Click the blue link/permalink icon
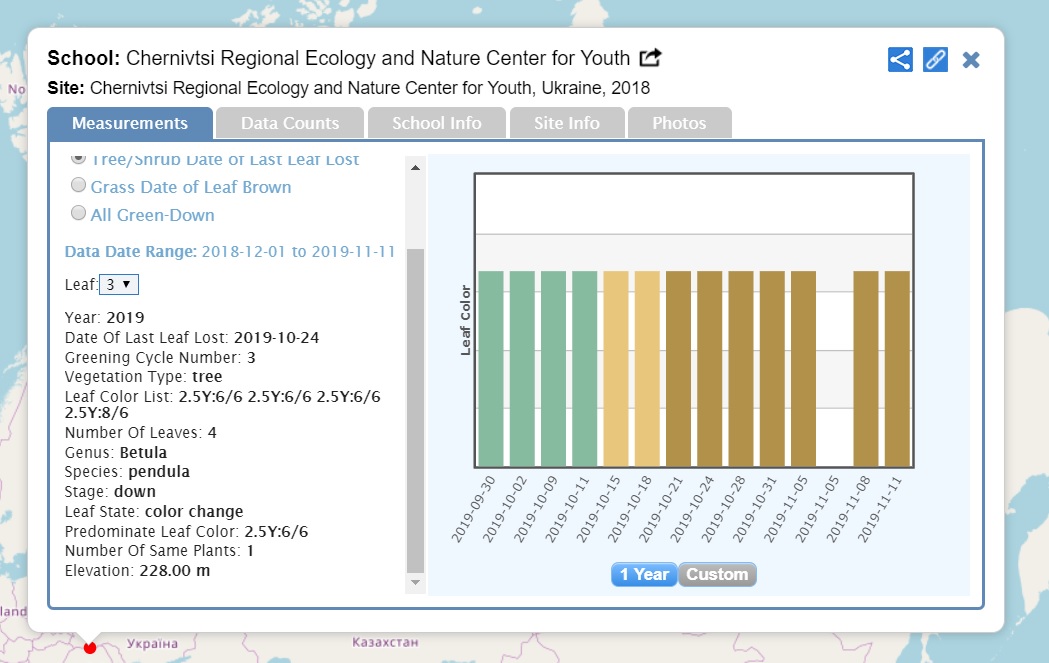1049x663 pixels. coord(935,59)
